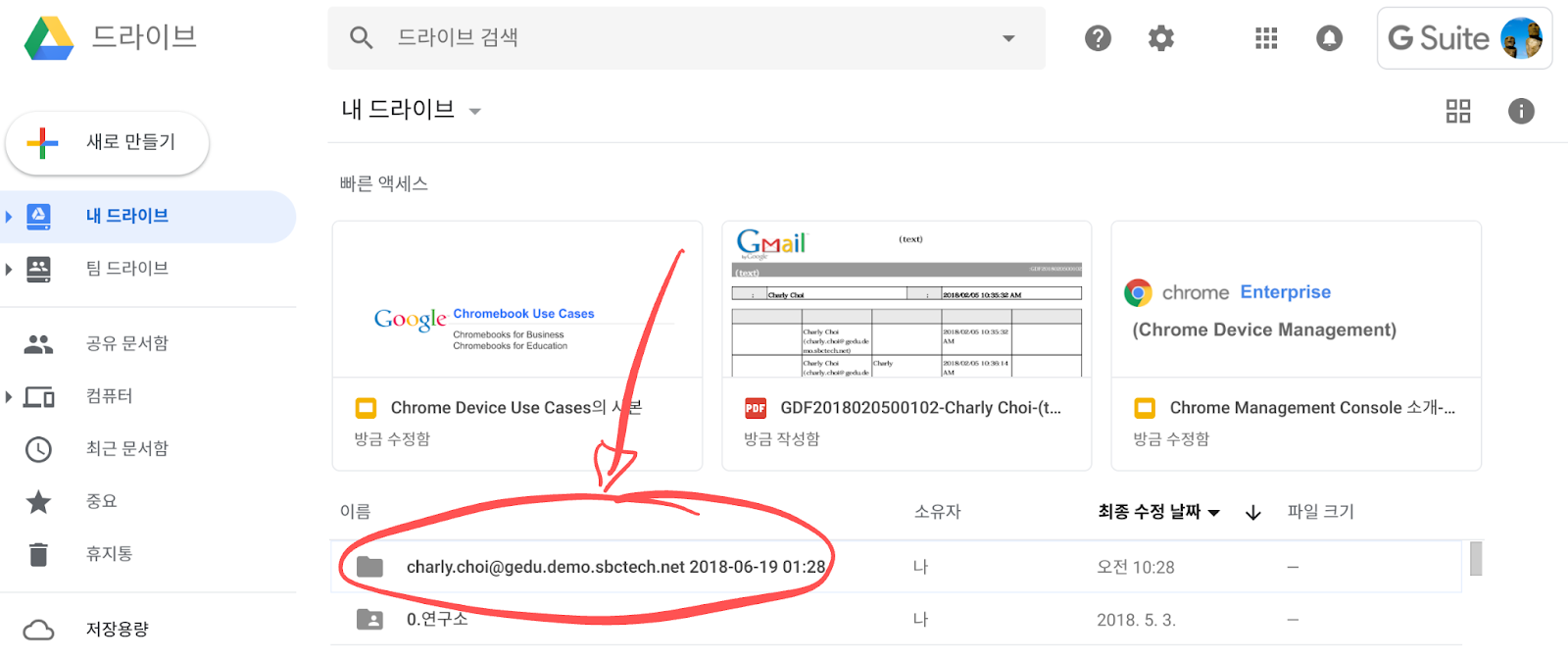Click the 새로 만들기 button
The image size is (1568, 660).
[107, 143]
